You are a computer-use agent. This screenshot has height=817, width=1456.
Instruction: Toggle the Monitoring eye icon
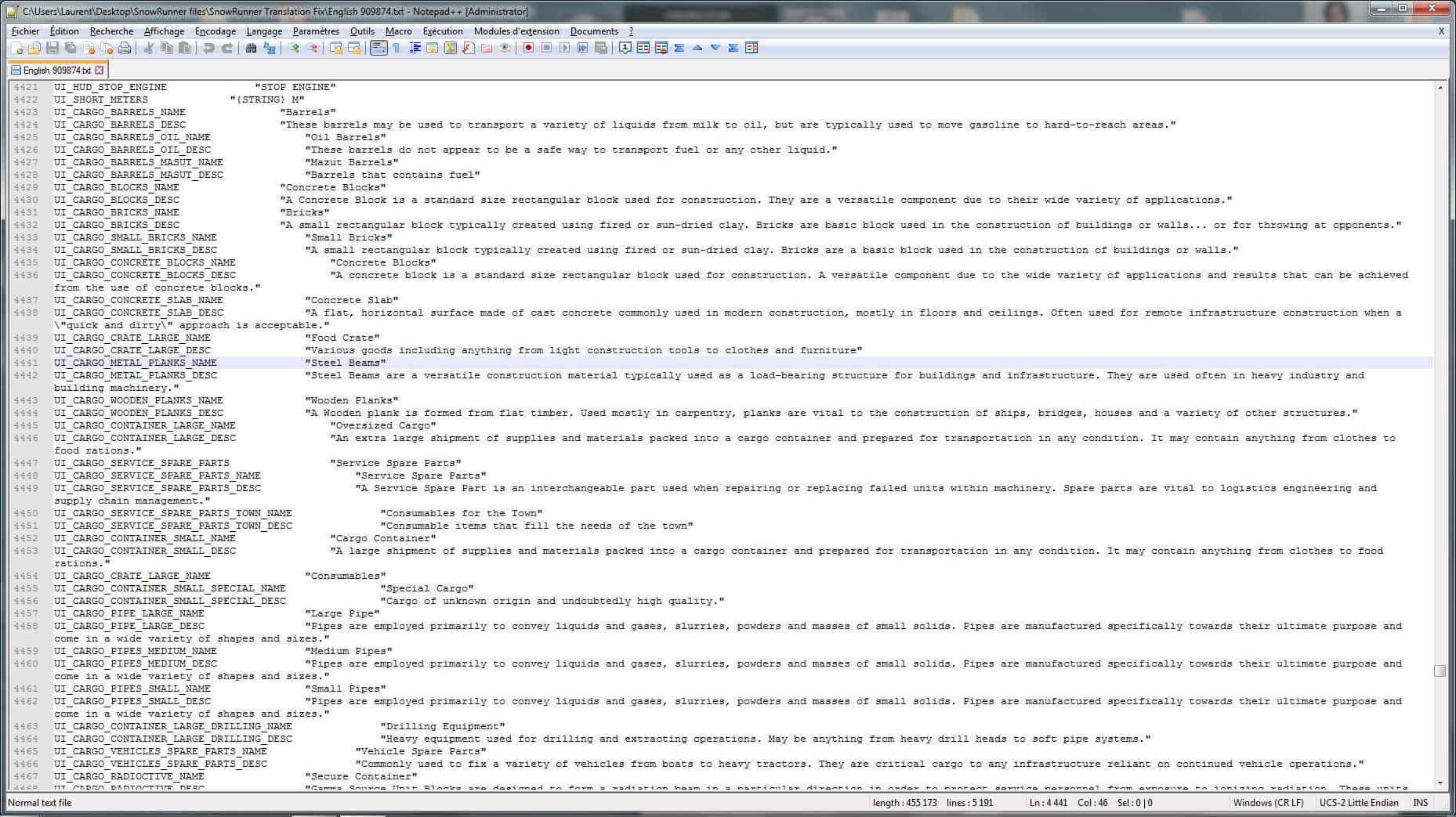point(505,49)
